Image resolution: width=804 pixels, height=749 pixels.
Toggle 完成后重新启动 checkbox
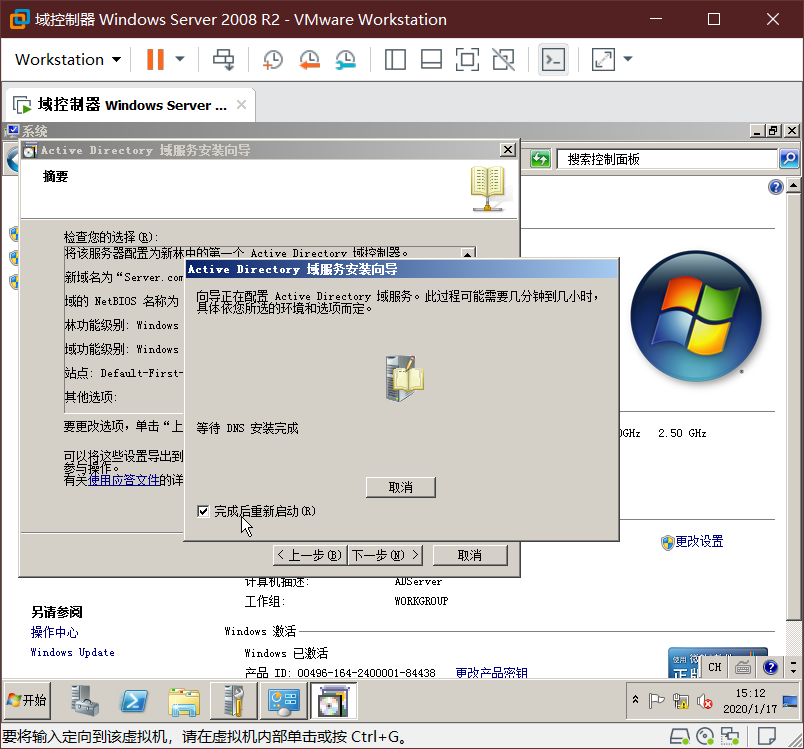pyautogui.click(x=203, y=511)
